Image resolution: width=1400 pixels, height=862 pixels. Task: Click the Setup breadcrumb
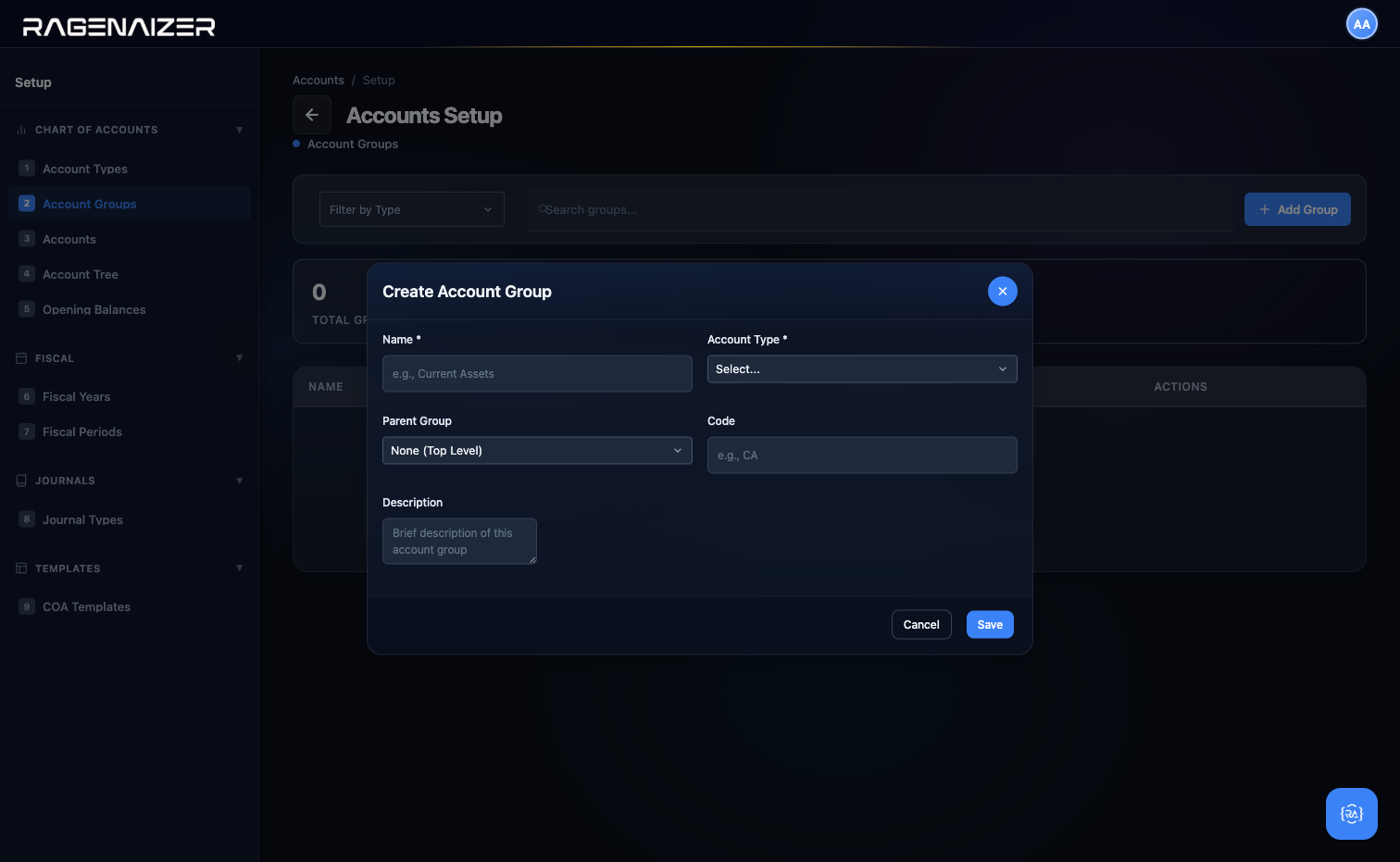379,81
